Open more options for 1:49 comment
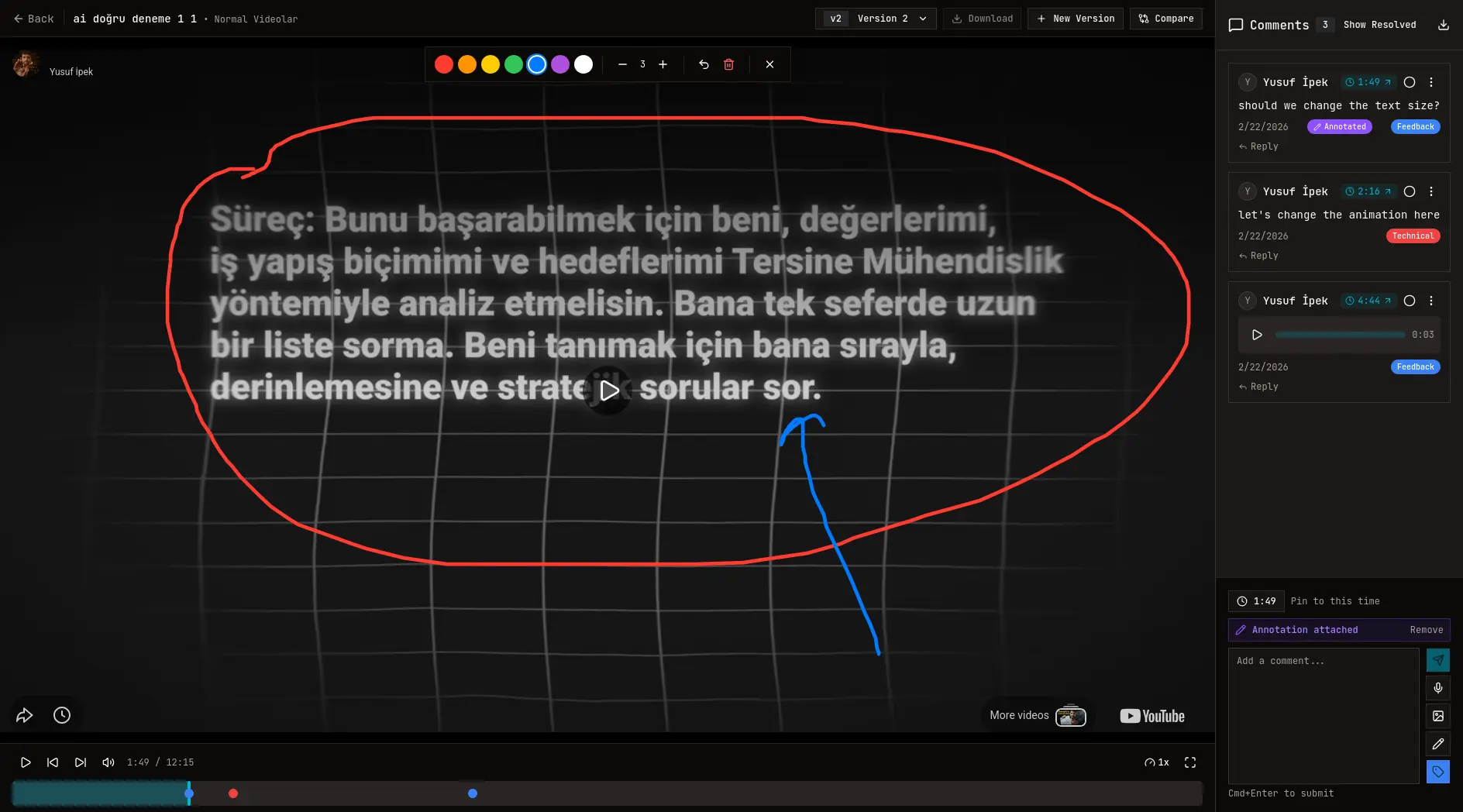This screenshot has height=812, width=1463. (1431, 82)
